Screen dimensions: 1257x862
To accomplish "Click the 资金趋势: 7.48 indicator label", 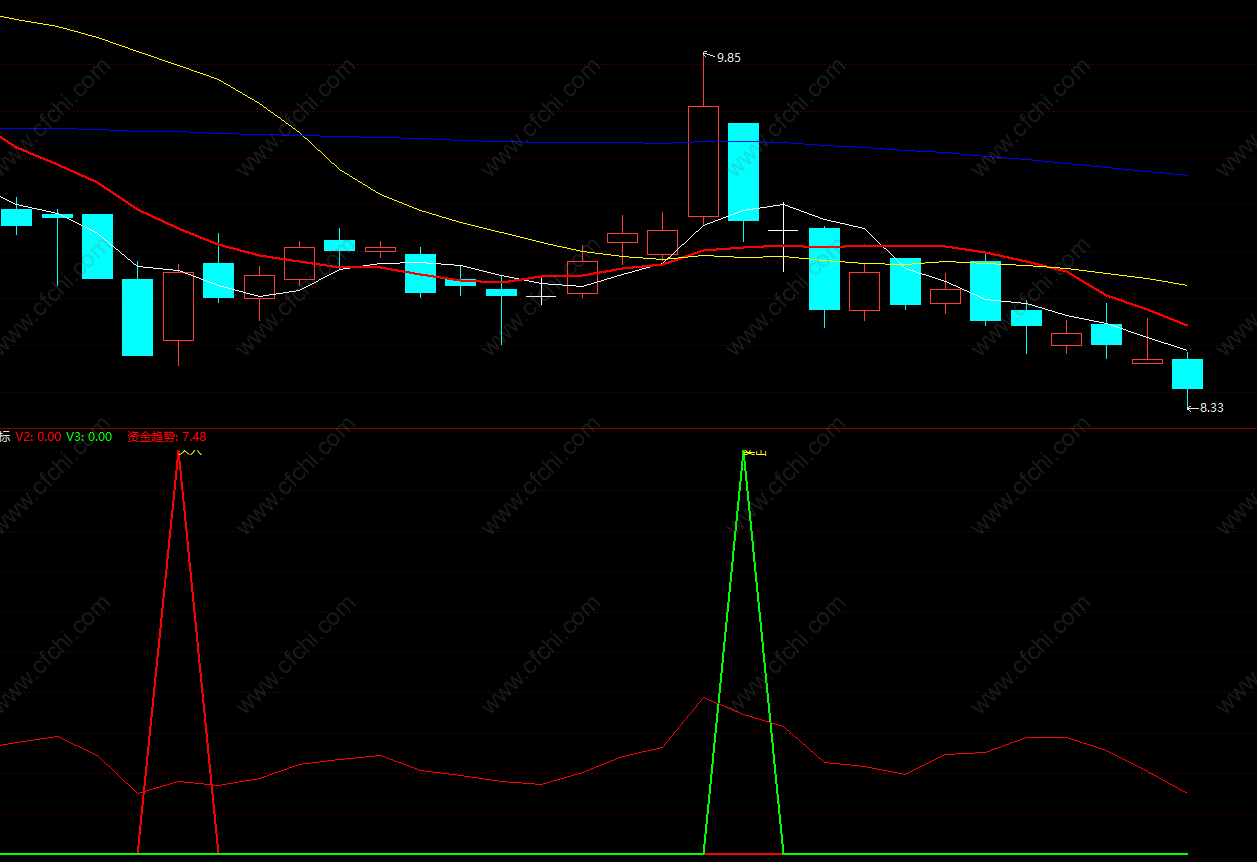I will pyautogui.click(x=167, y=436).
